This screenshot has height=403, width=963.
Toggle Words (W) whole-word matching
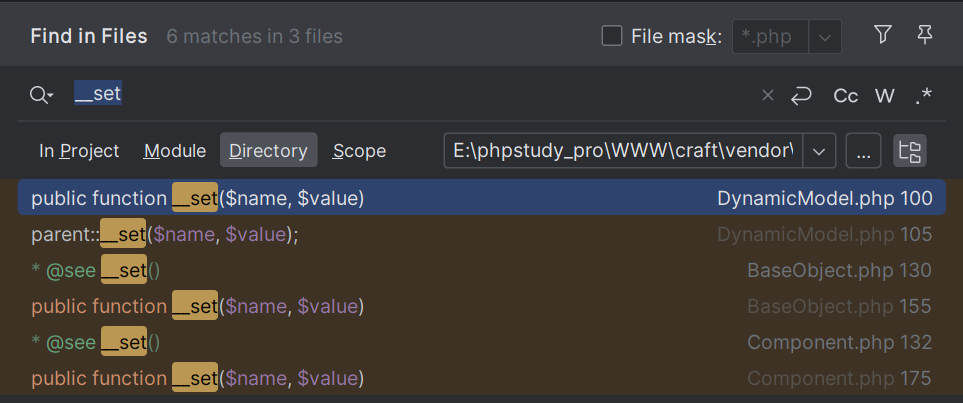pyautogui.click(x=885, y=96)
